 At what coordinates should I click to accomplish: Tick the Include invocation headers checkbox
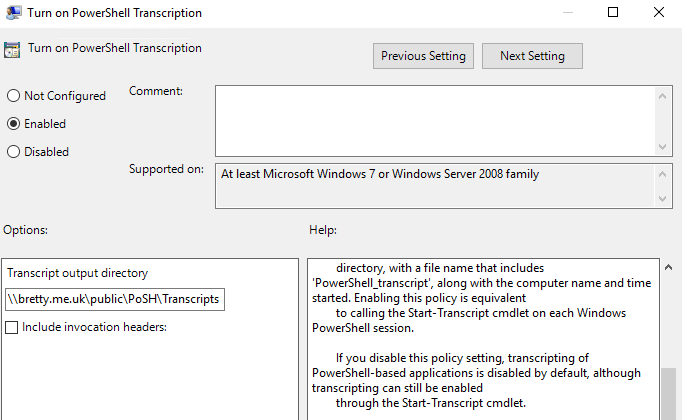[x=12, y=327]
